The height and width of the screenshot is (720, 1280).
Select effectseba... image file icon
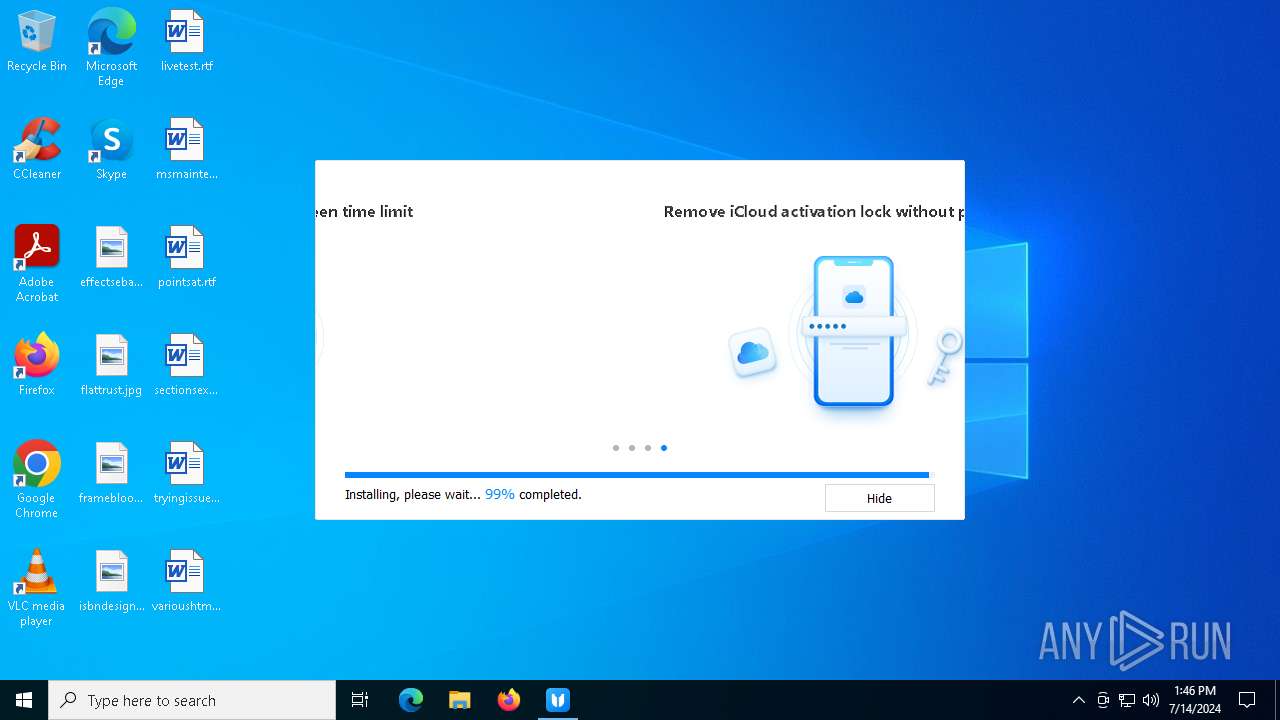pos(111,258)
